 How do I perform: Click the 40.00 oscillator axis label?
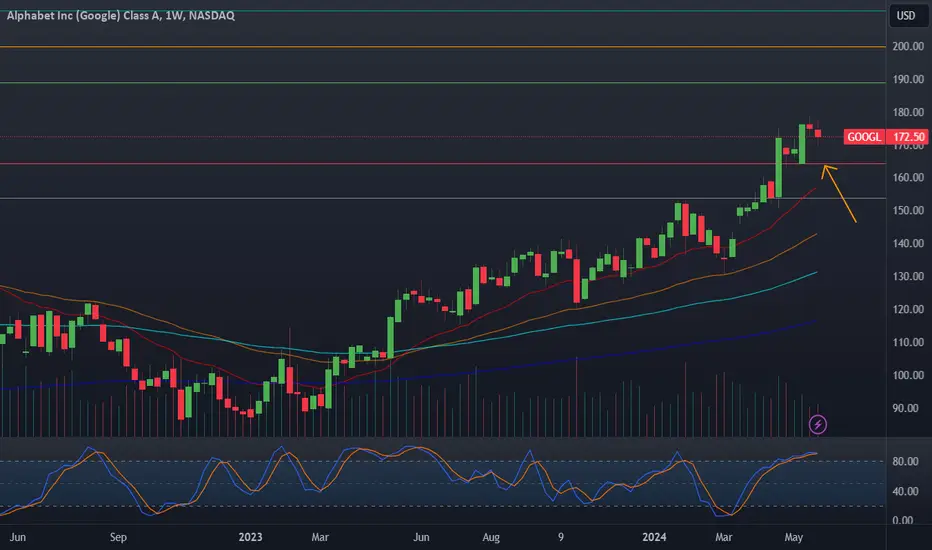click(x=905, y=491)
